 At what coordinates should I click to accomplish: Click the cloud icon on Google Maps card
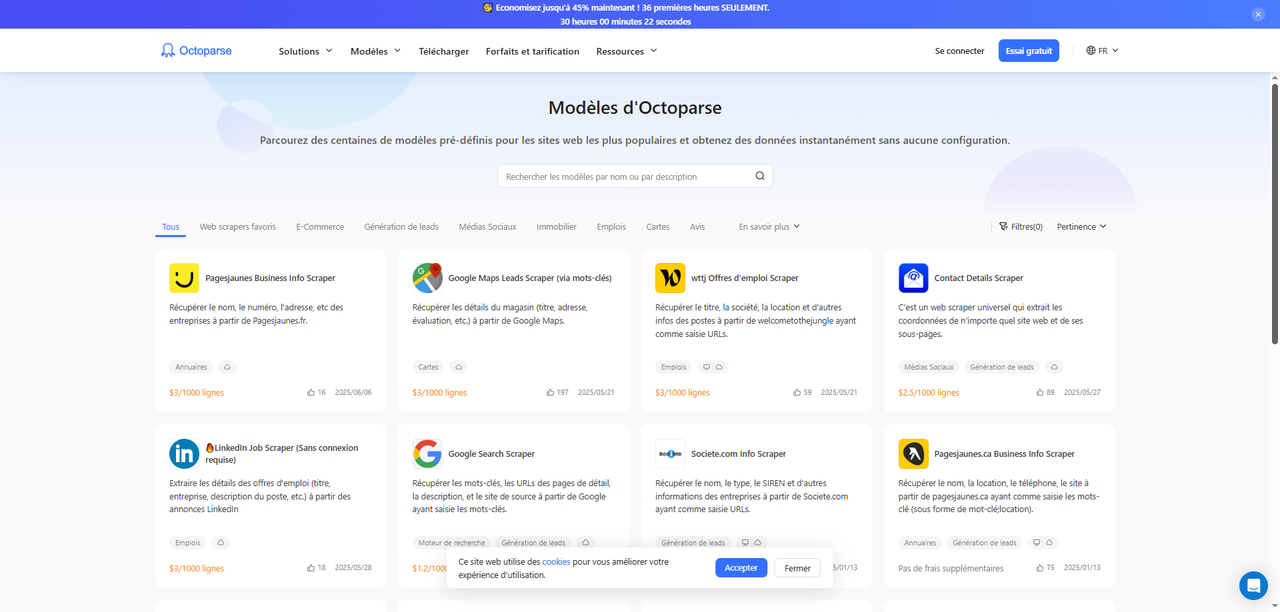(x=458, y=367)
